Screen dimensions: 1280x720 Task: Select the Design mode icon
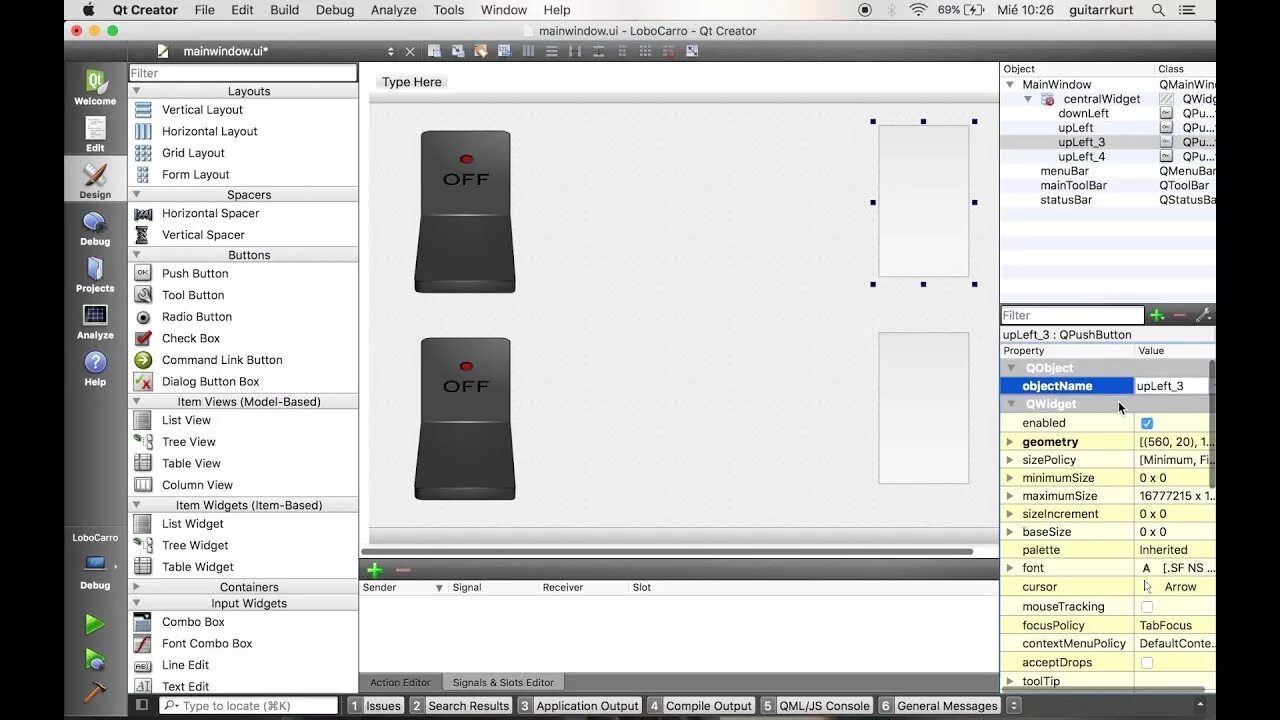coord(95,181)
